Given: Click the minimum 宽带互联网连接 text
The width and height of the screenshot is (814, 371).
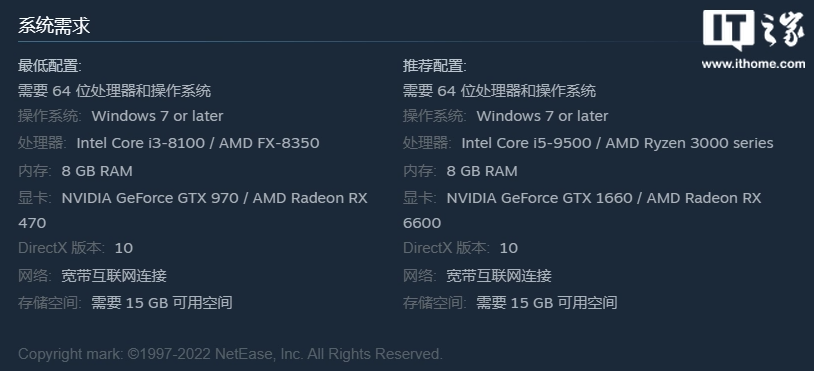Looking at the screenshot, I should [x=114, y=276].
